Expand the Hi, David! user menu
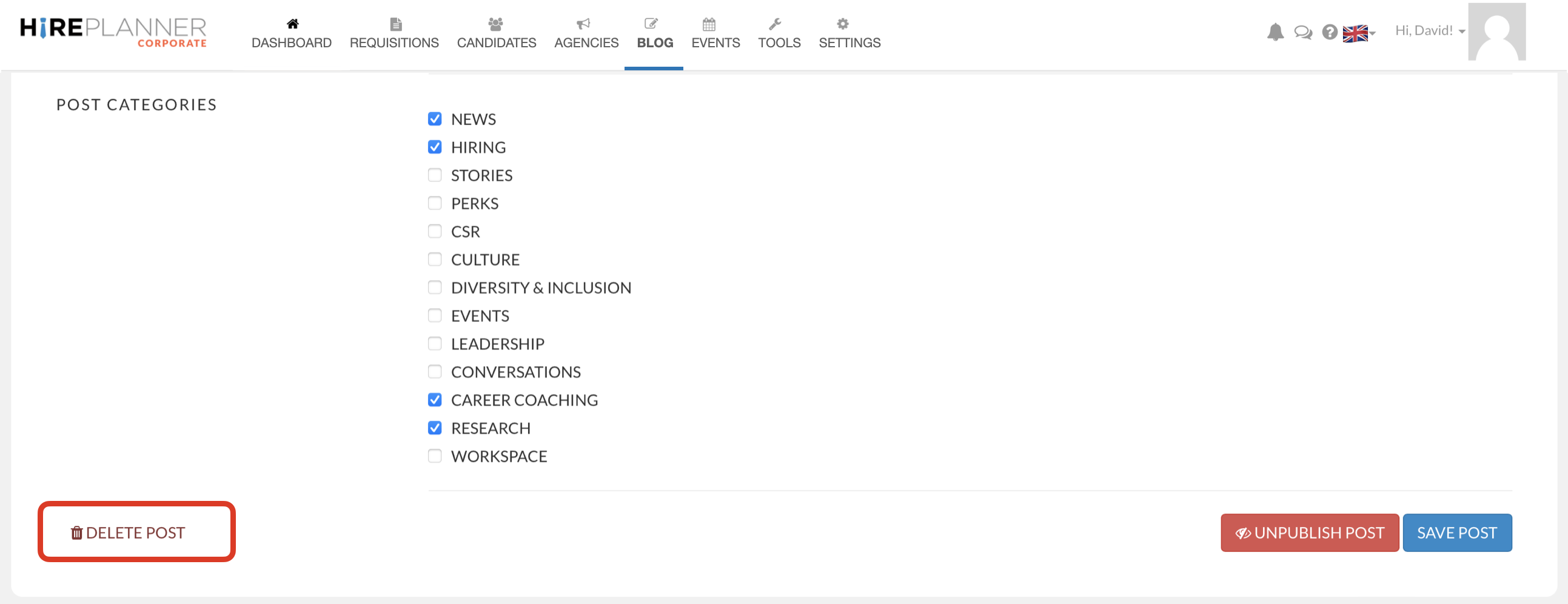This screenshot has width=1568, height=604. (x=1429, y=31)
